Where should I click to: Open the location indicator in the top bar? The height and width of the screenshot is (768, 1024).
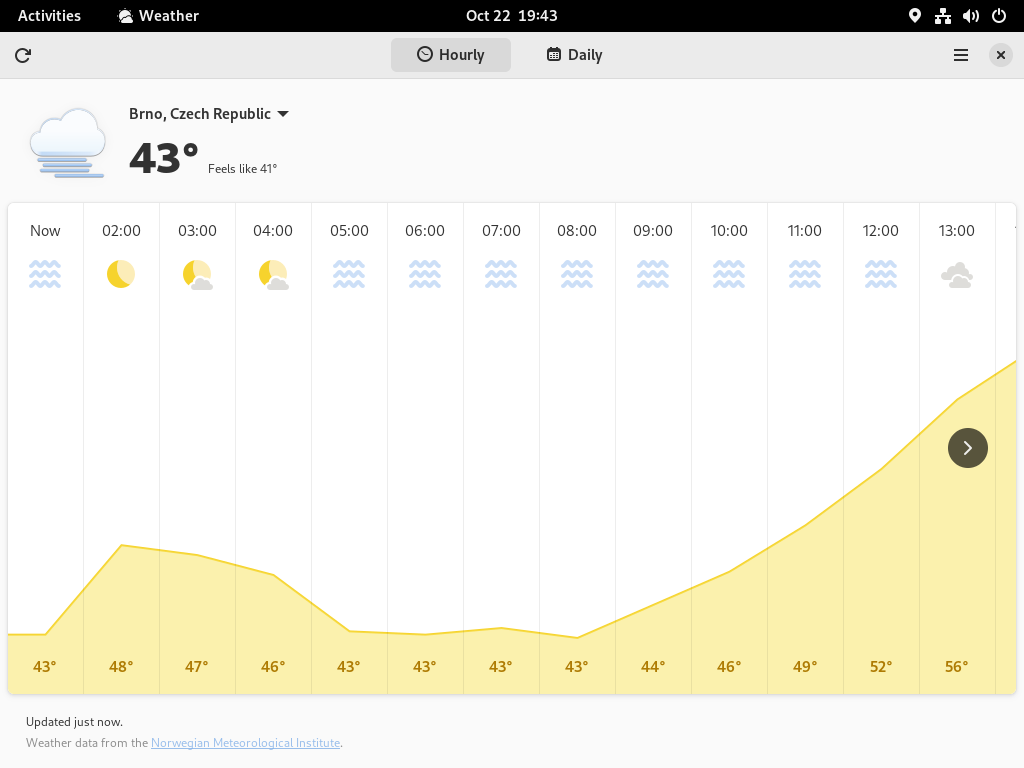click(x=915, y=16)
